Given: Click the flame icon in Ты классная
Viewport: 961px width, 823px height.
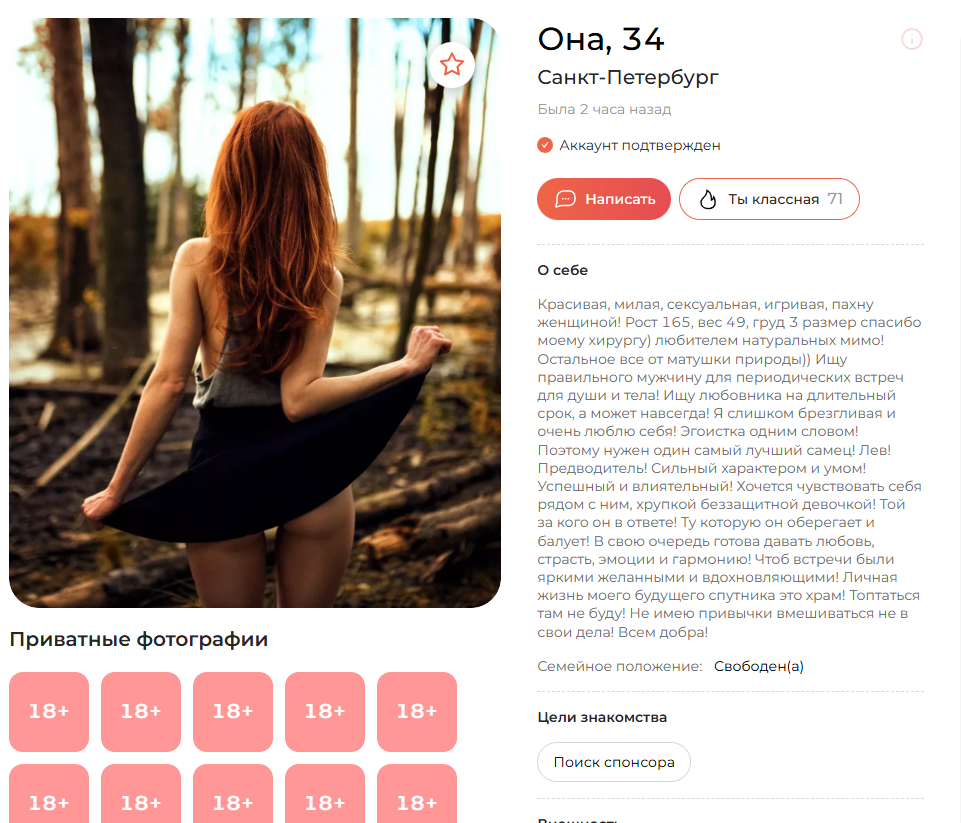Looking at the screenshot, I should [x=708, y=199].
